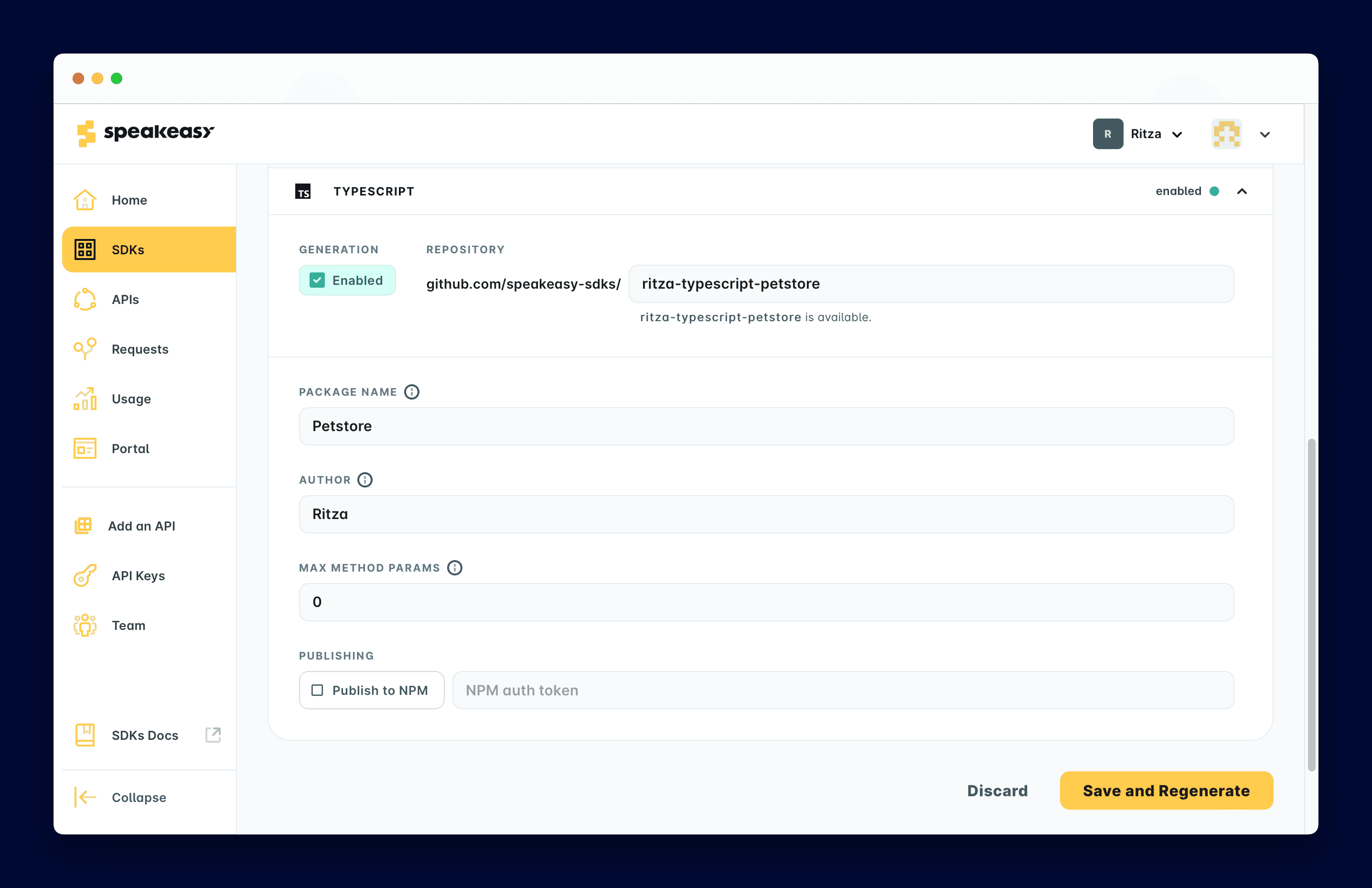Click the Speakeasy logo icon
The width and height of the screenshot is (1372, 888).
[x=87, y=133]
